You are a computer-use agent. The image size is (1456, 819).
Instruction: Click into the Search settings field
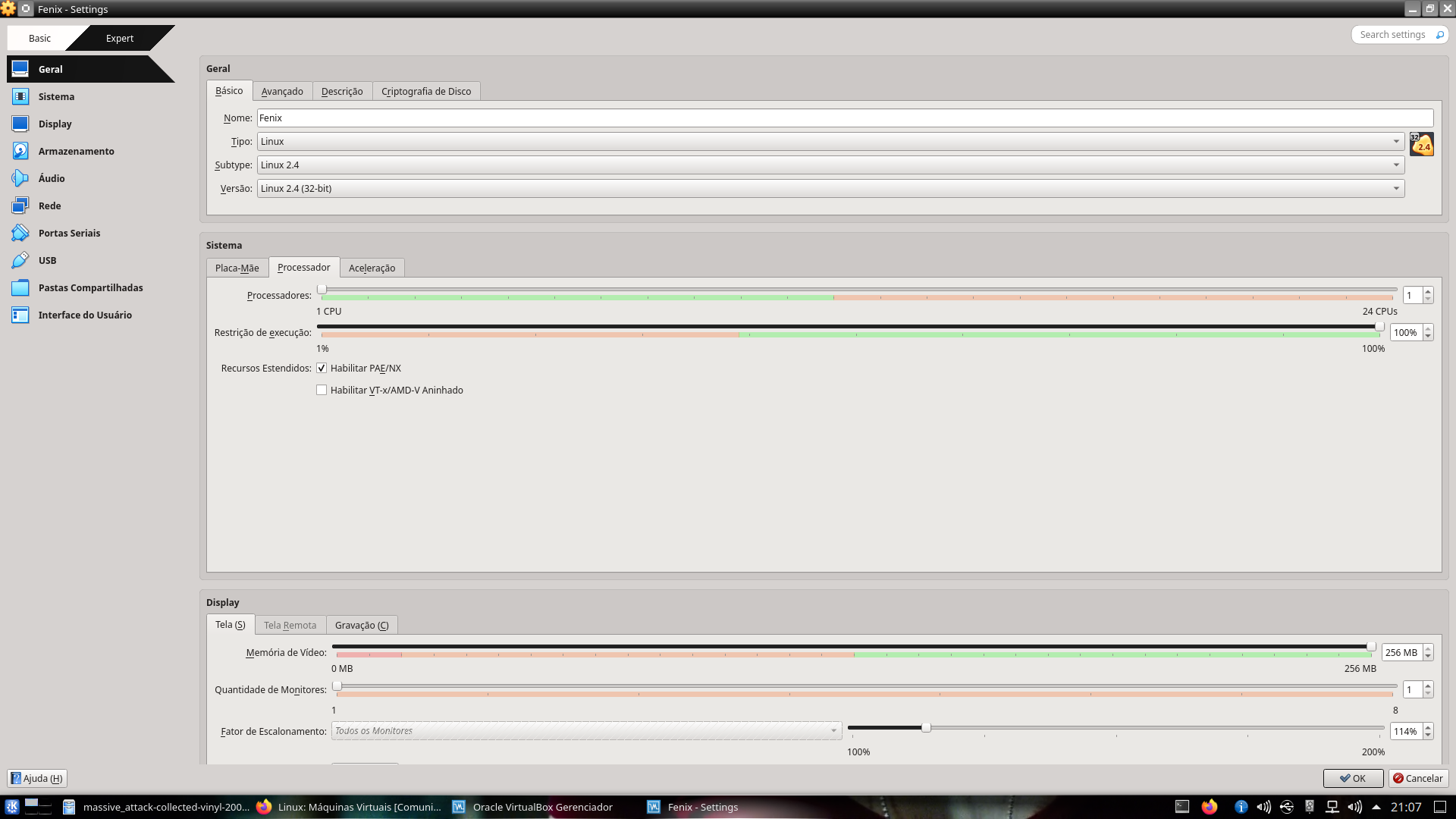point(1392,35)
